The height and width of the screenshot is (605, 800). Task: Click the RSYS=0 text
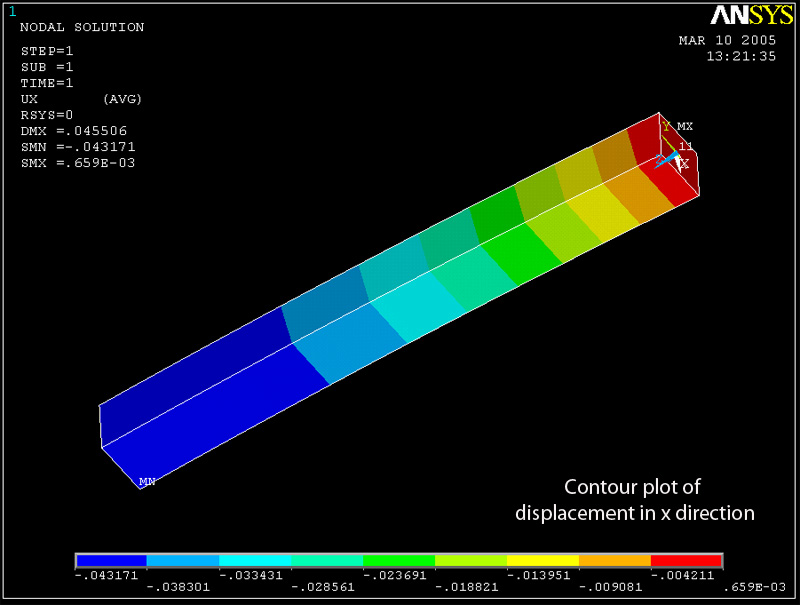pos(47,115)
